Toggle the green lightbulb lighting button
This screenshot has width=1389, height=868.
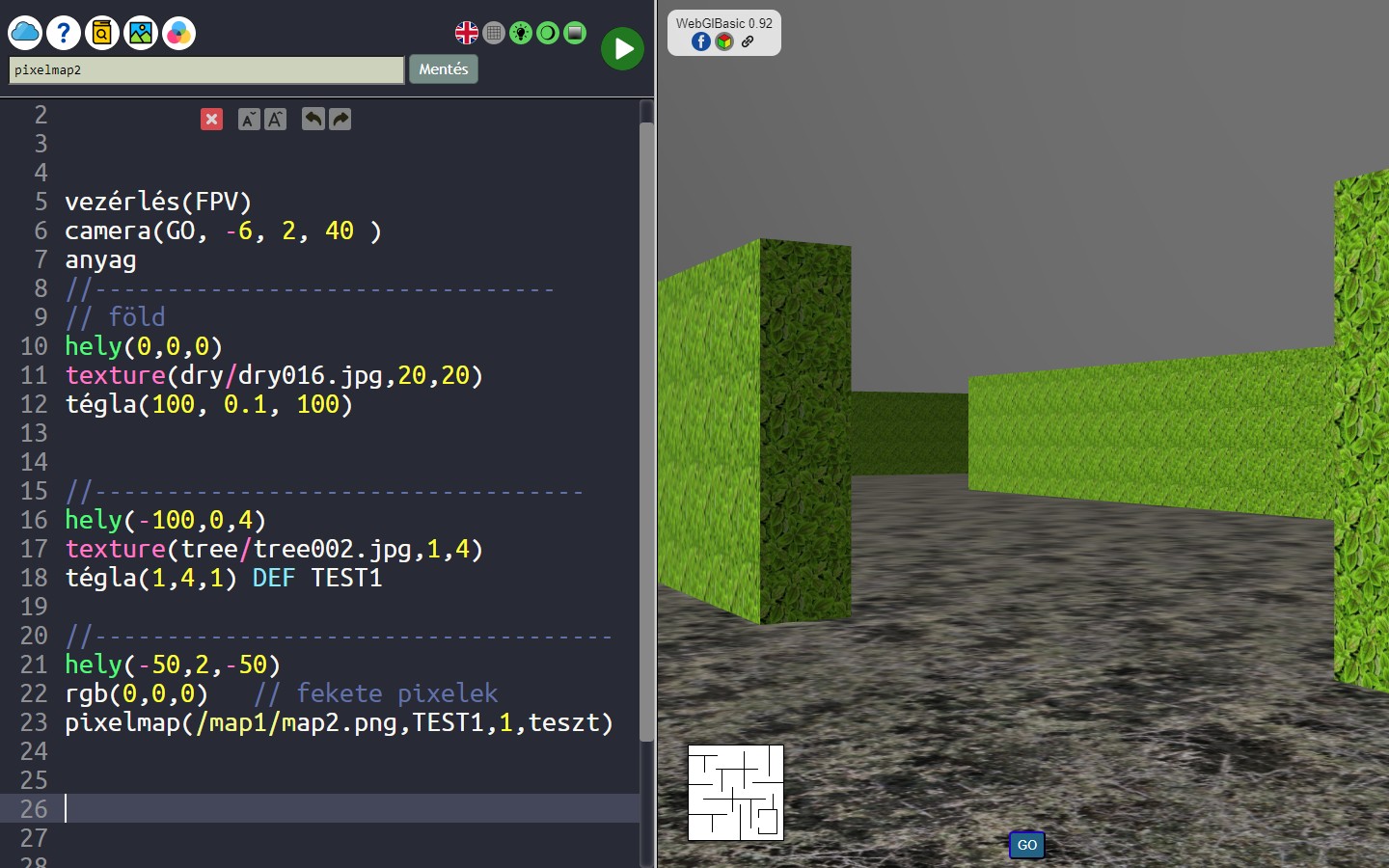pos(521,33)
